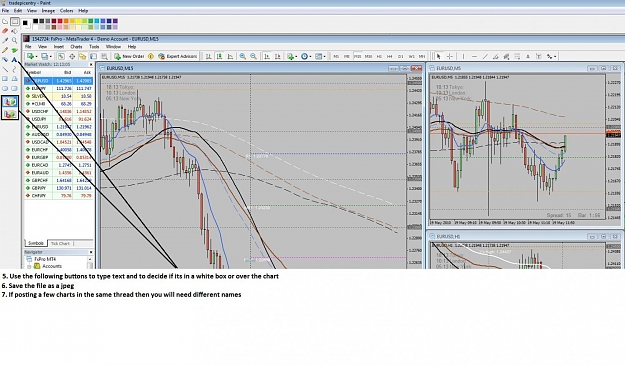Choose the opaque text background option

point(10,102)
